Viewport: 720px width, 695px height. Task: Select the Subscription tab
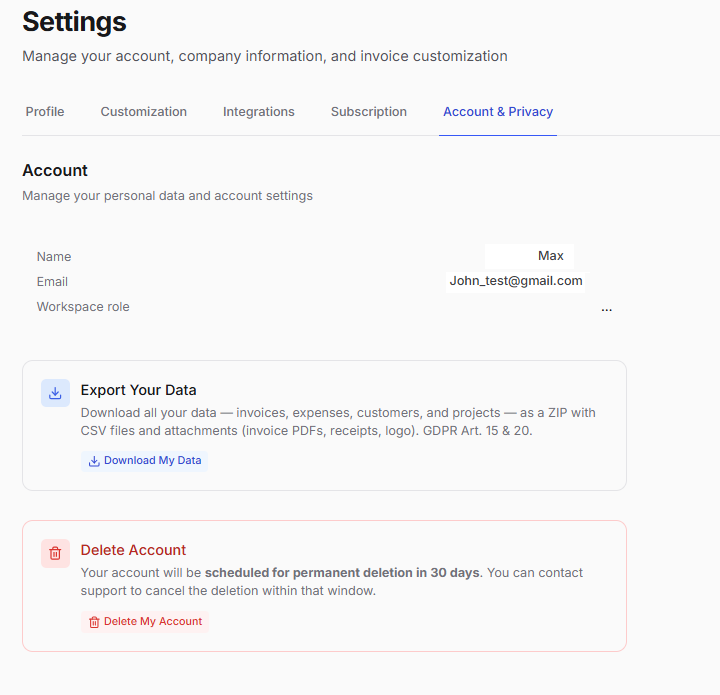coord(369,112)
